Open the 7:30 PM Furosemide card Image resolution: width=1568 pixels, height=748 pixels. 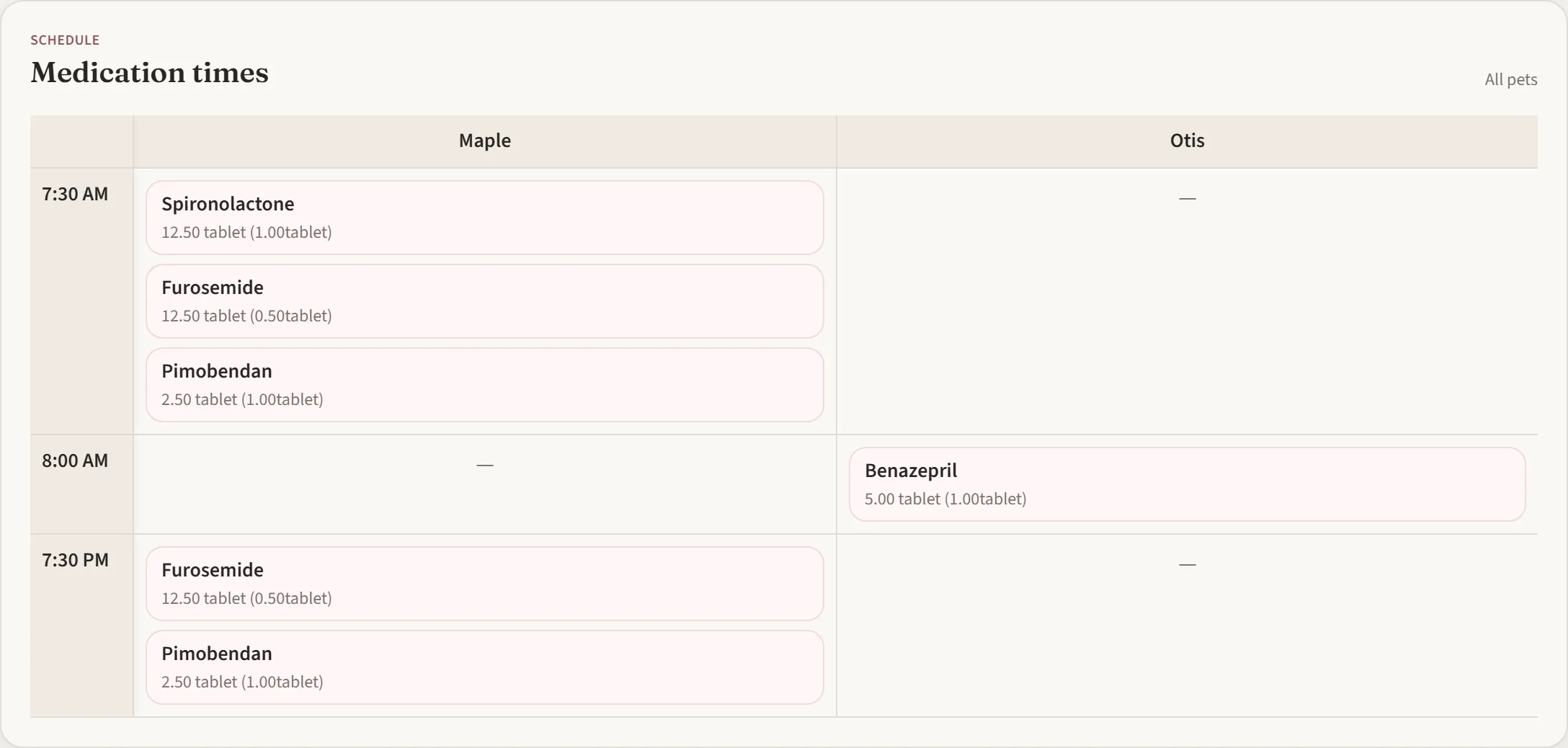click(484, 584)
